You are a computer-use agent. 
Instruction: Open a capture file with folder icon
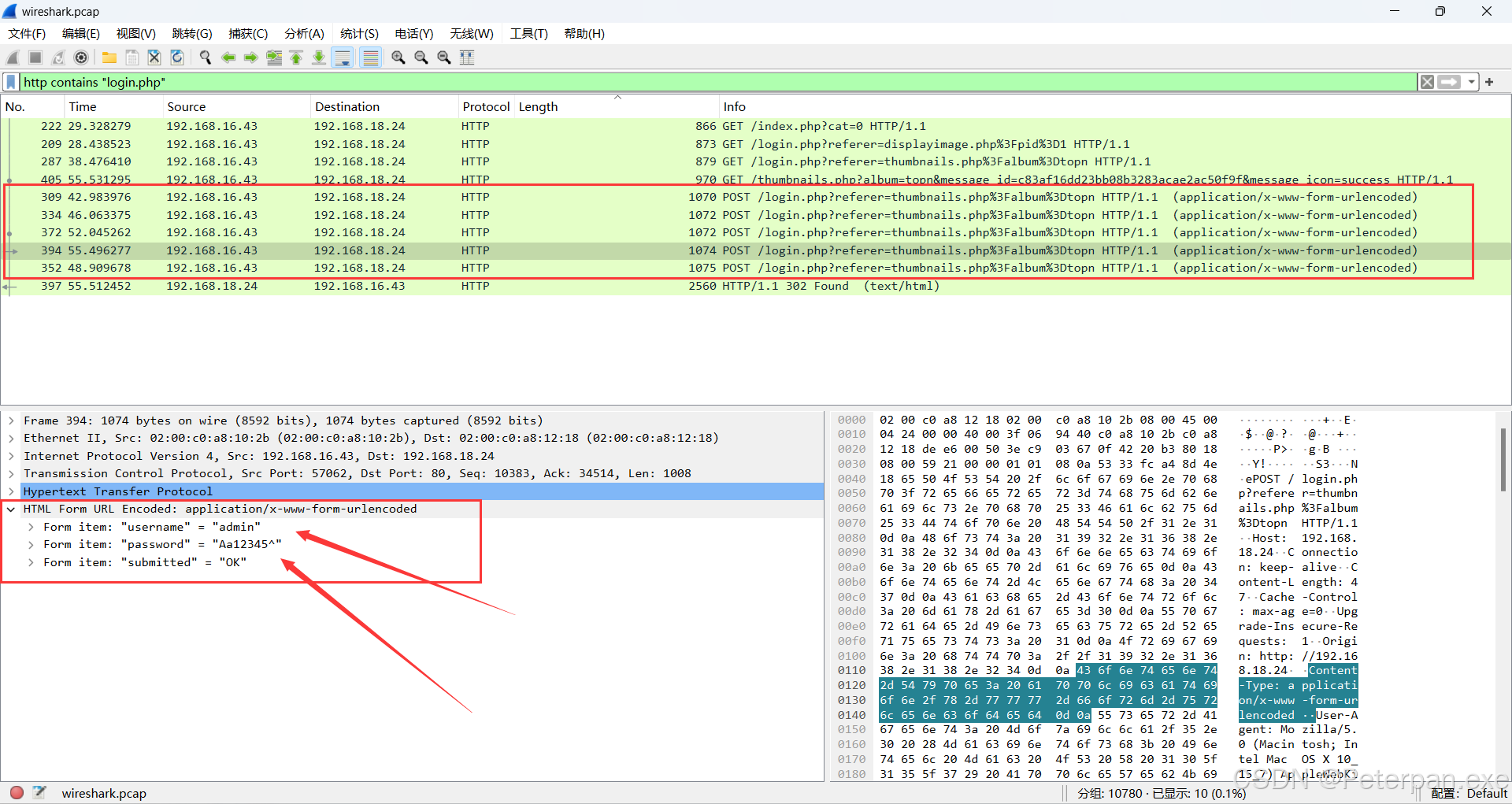tap(109, 57)
